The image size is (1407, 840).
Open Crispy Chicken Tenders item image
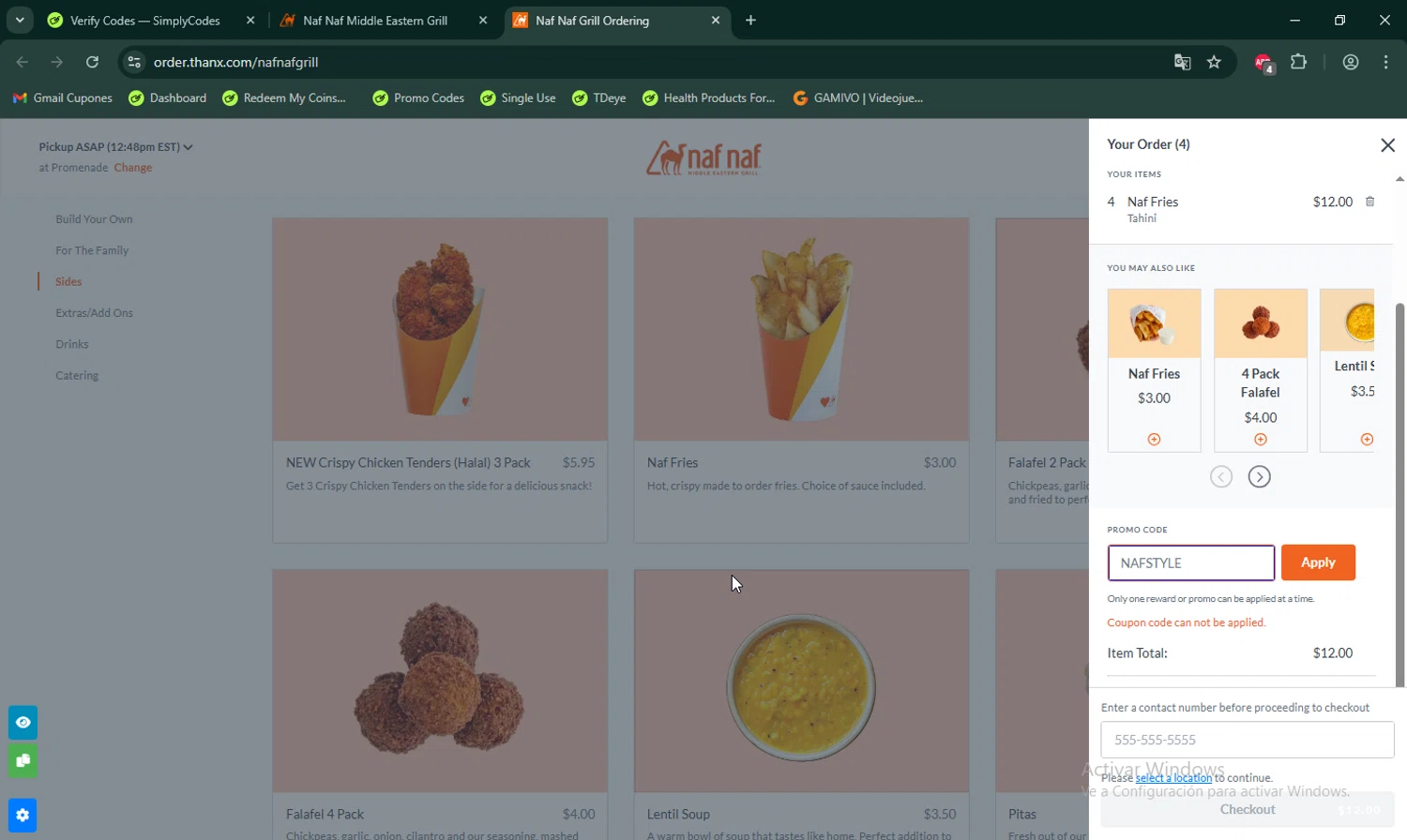[x=440, y=329]
